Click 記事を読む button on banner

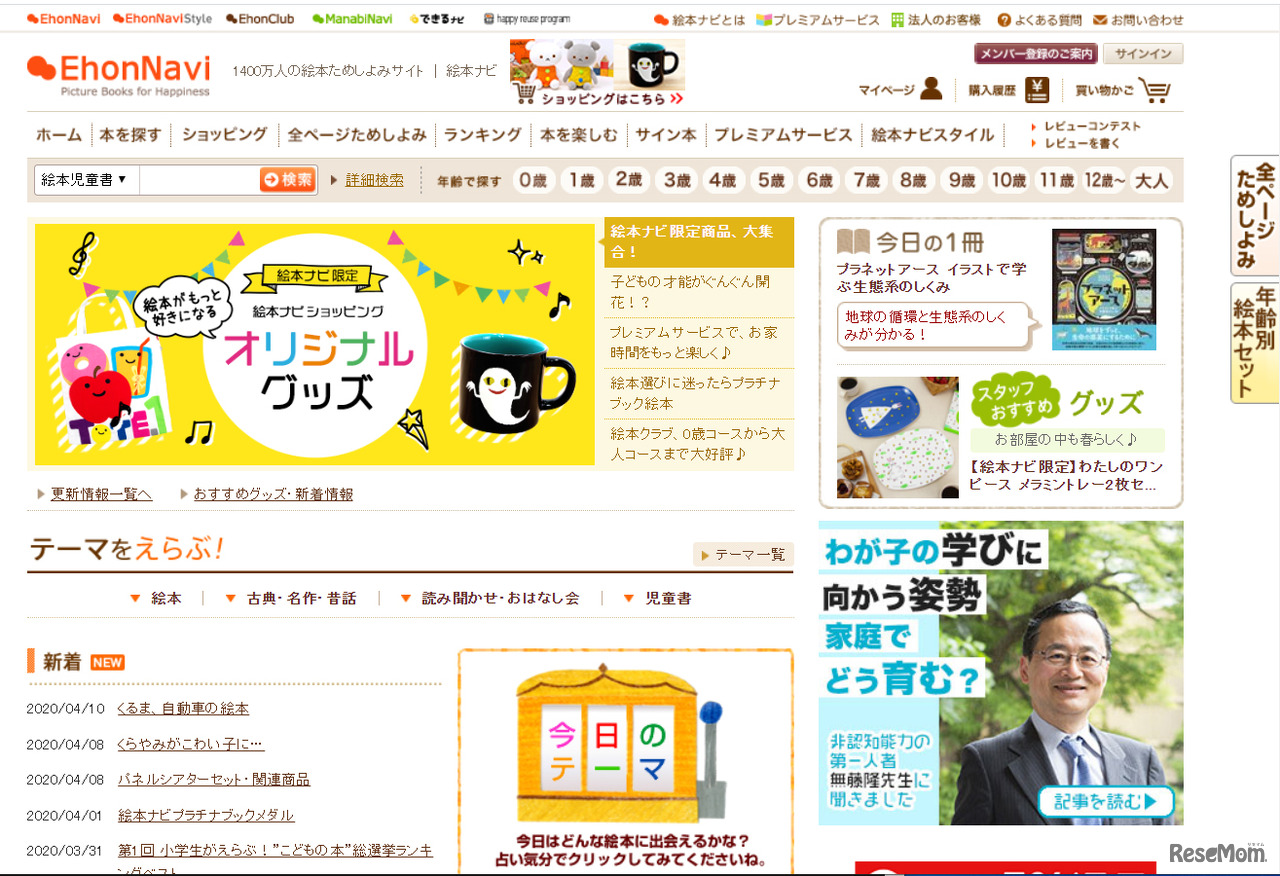(x=1105, y=801)
